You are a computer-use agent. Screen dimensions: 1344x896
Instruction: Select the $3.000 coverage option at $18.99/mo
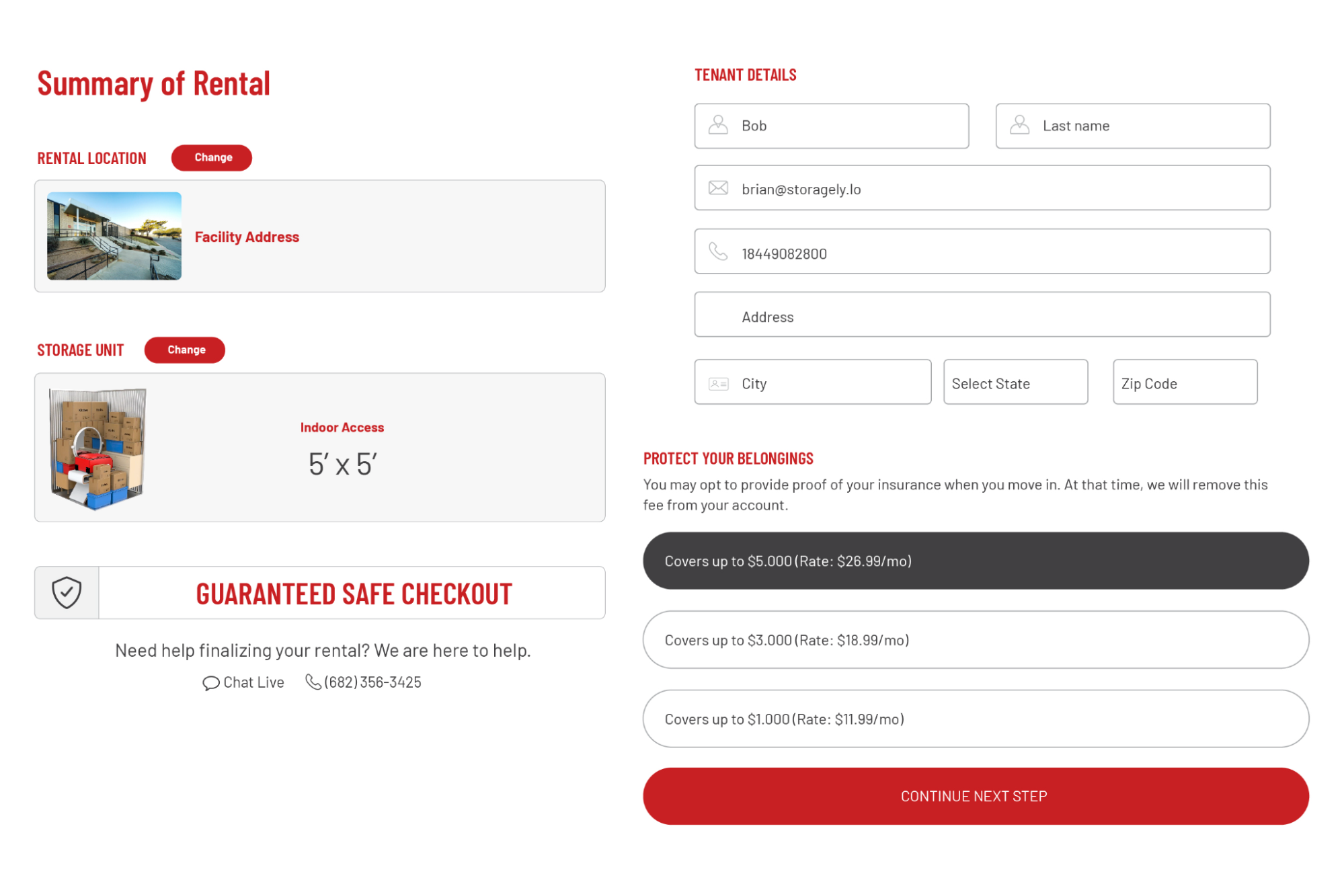[x=976, y=640]
